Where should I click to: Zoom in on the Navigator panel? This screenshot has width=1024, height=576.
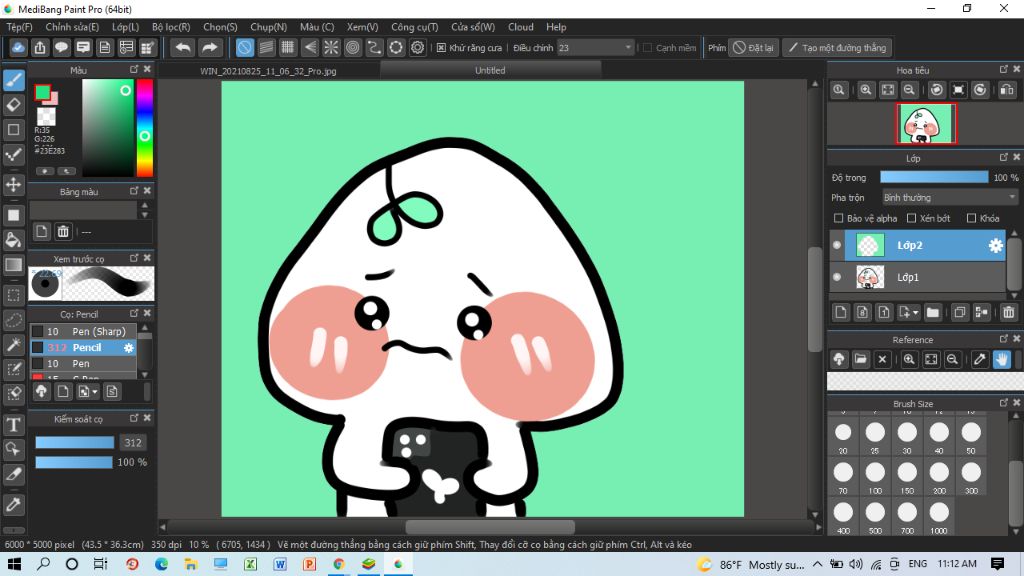(866, 90)
